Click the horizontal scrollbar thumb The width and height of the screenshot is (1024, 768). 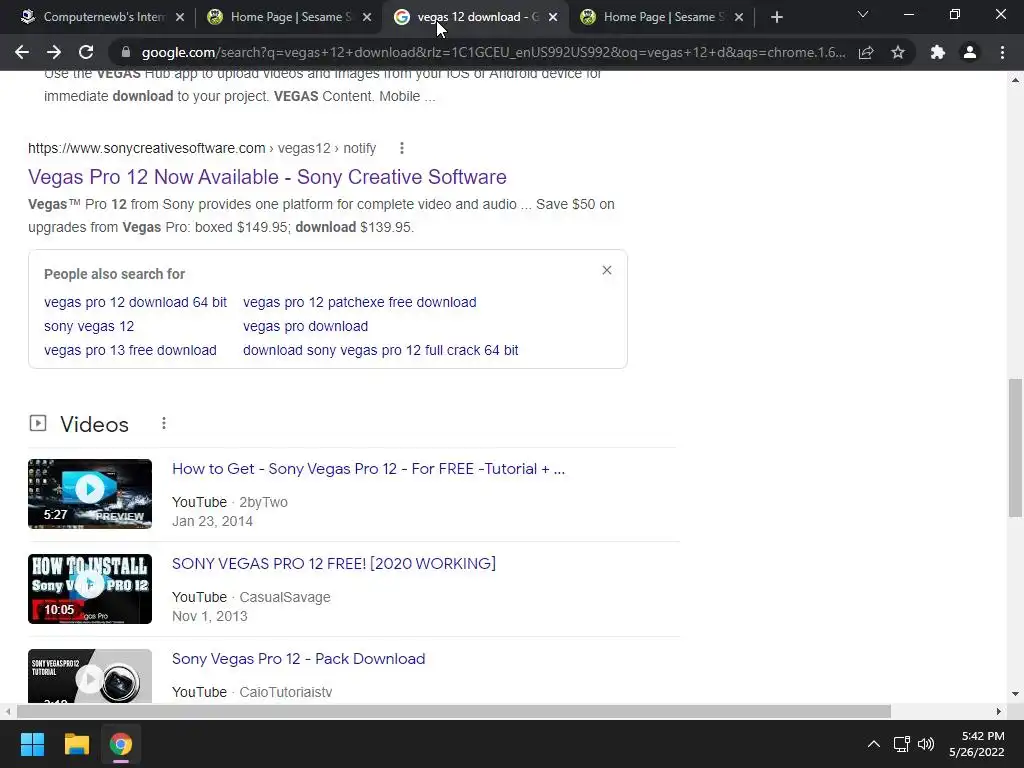[453, 711]
